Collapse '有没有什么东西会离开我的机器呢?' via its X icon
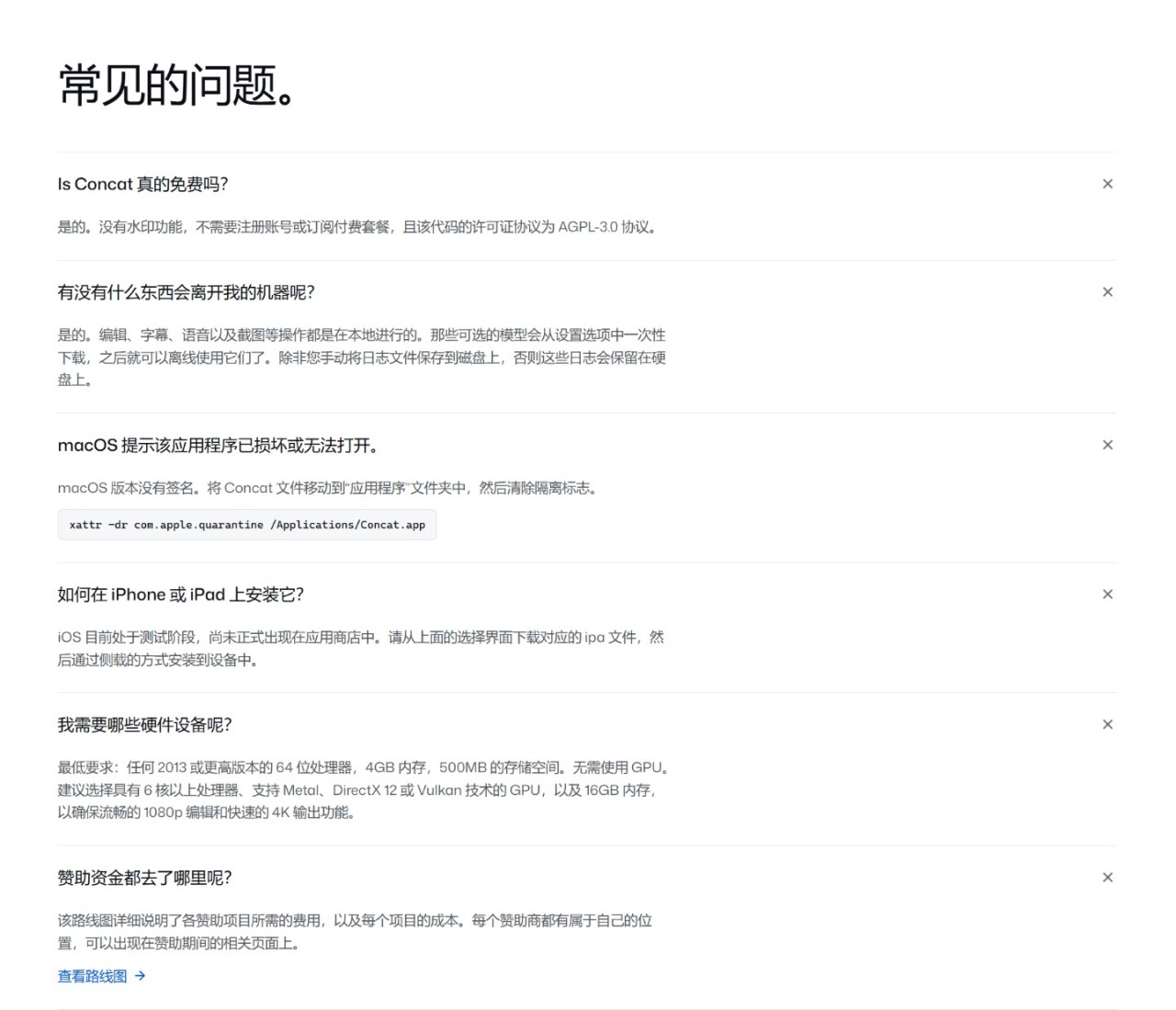Image resolution: width=1176 pixels, height=1010 pixels. [x=1107, y=292]
